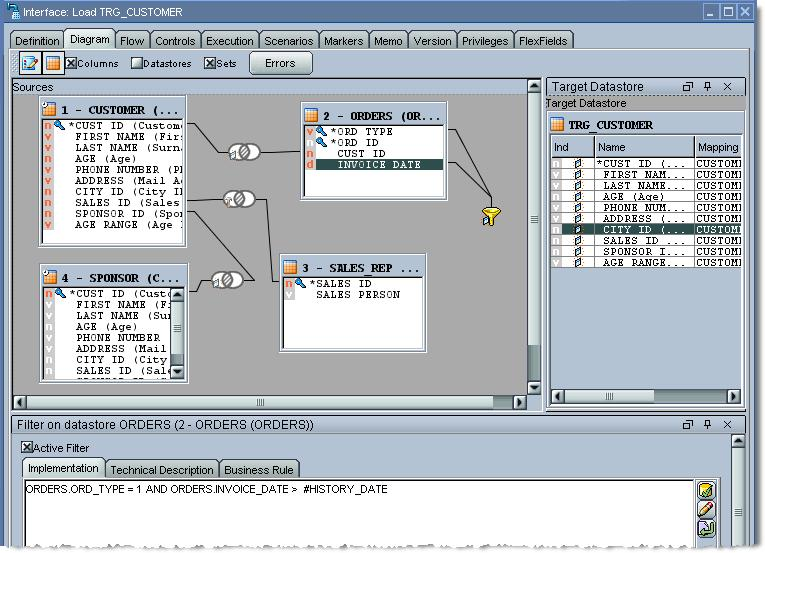Switch to the Flow tab

131,41
